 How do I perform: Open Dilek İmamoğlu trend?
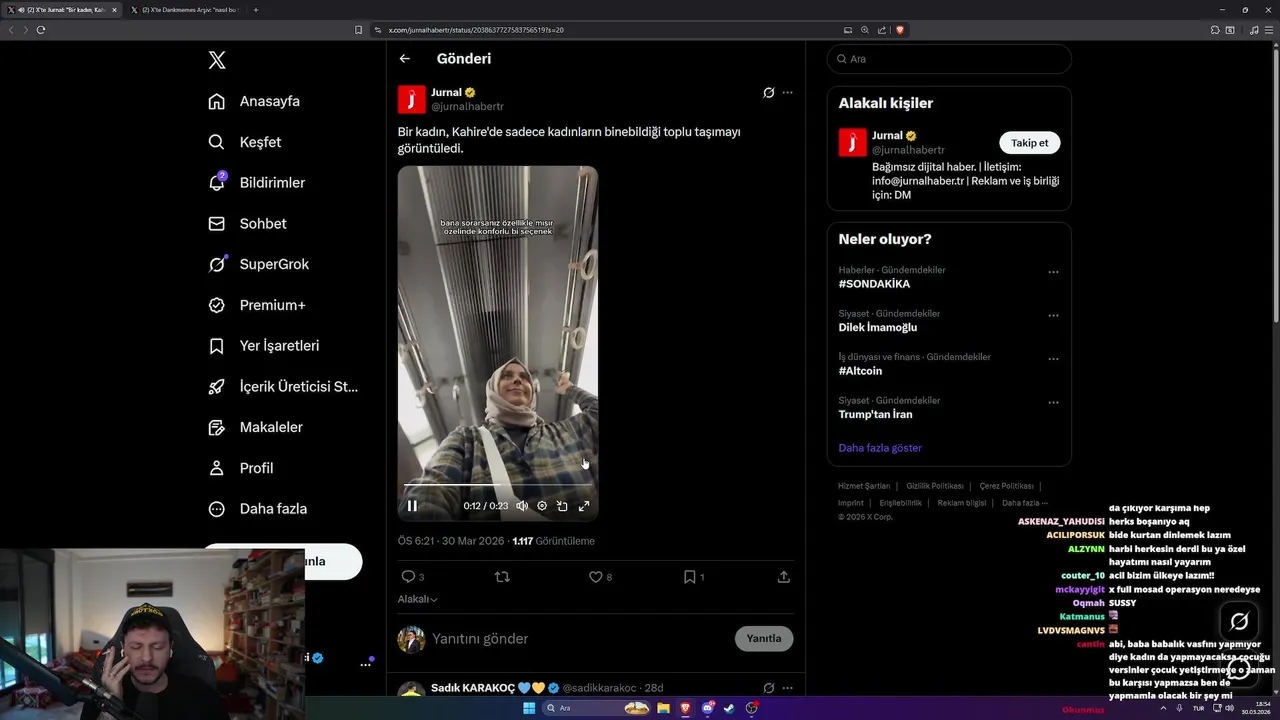pos(877,327)
